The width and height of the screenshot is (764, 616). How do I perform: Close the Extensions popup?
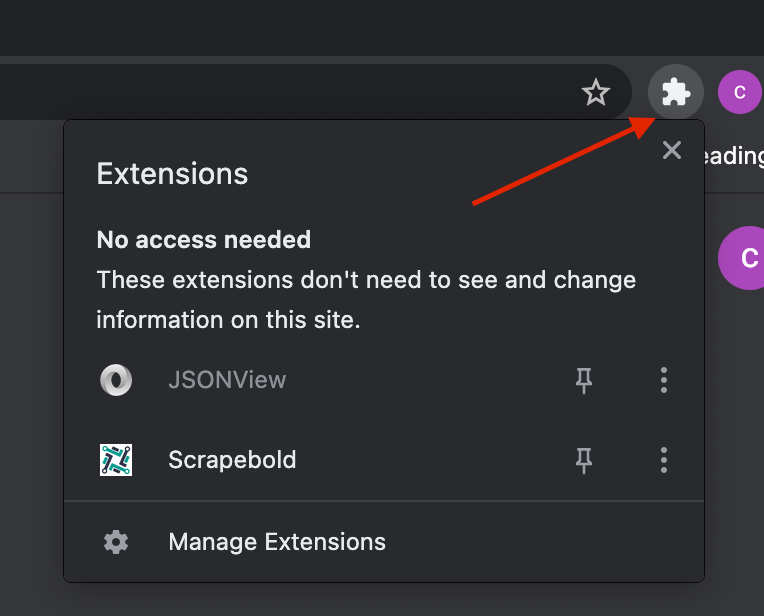(672, 150)
